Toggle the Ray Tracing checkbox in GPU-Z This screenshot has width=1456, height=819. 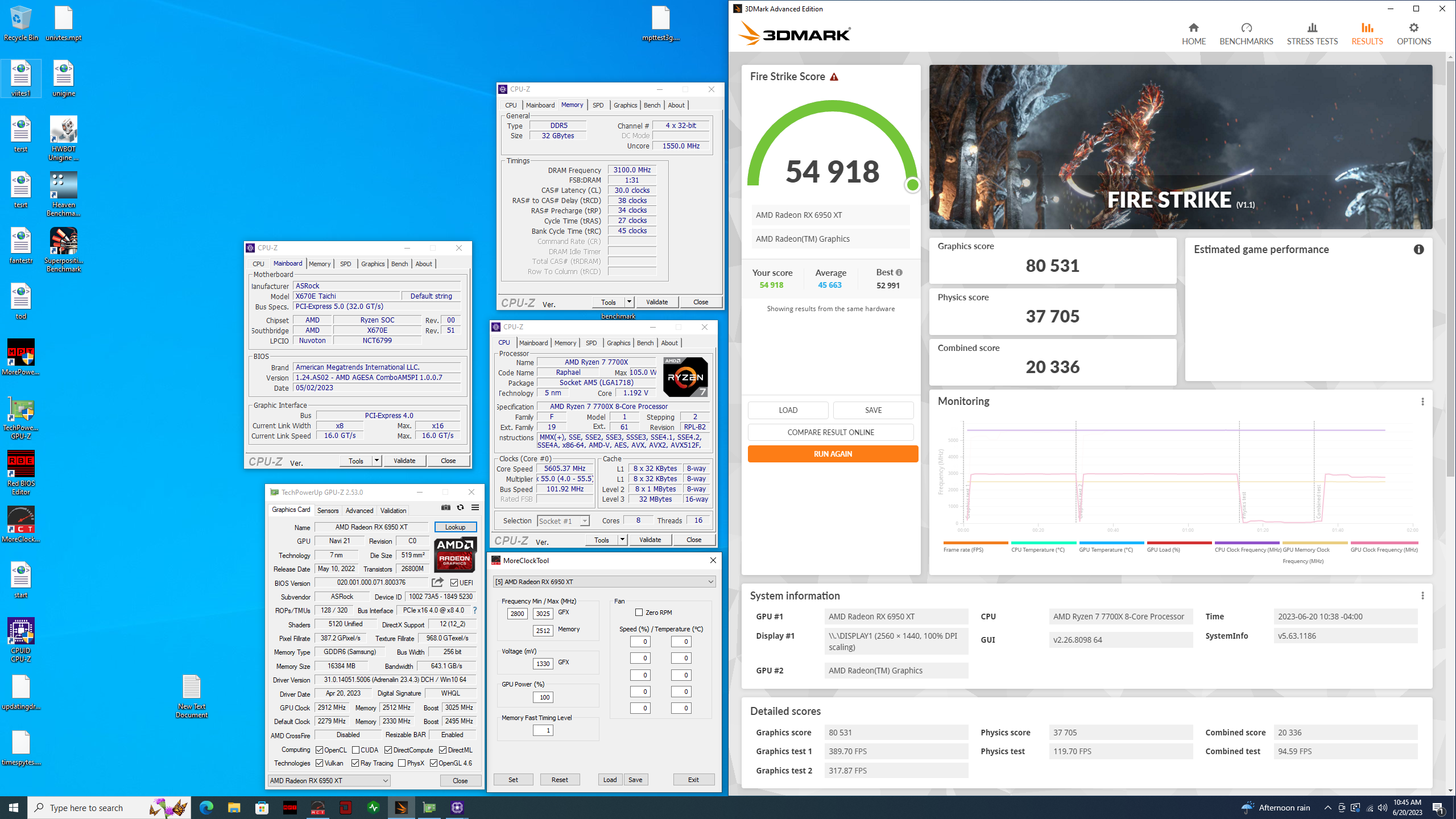coord(355,763)
